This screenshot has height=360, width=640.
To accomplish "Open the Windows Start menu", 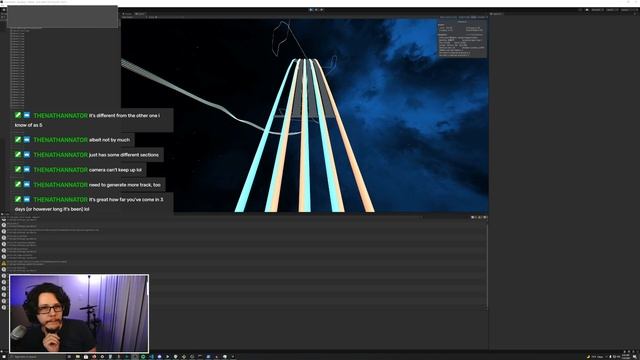I will (4, 357).
